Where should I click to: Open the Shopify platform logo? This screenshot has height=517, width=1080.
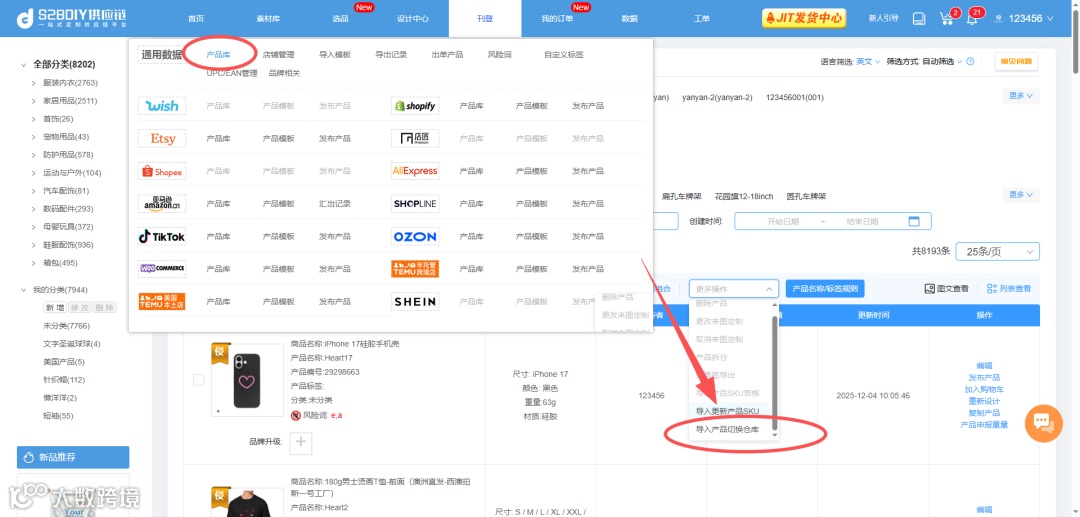click(415, 106)
